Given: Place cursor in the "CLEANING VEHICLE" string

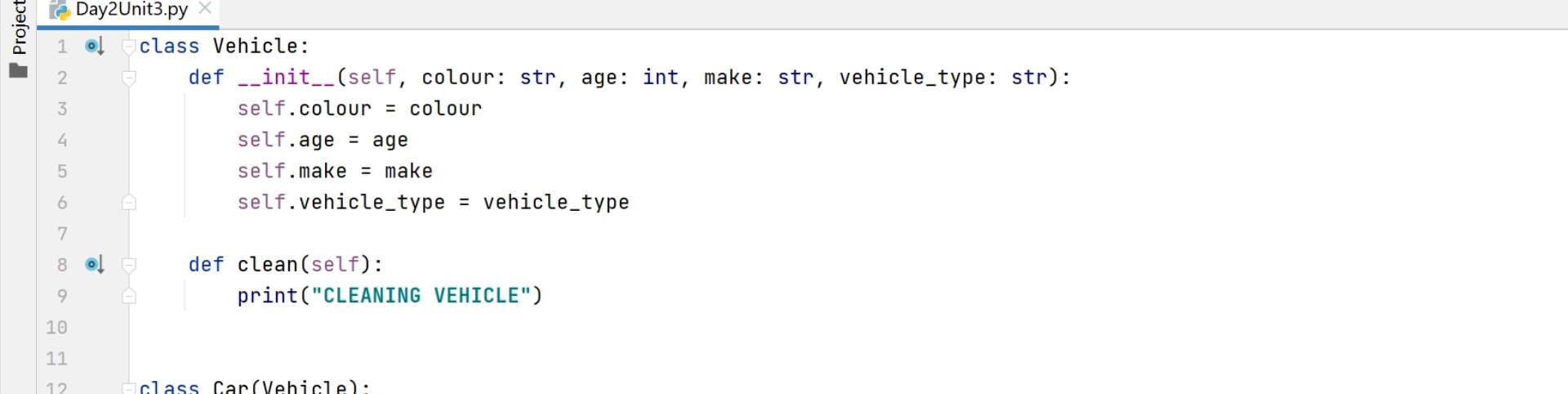Looking at the screenshot, I should [421, 296].
